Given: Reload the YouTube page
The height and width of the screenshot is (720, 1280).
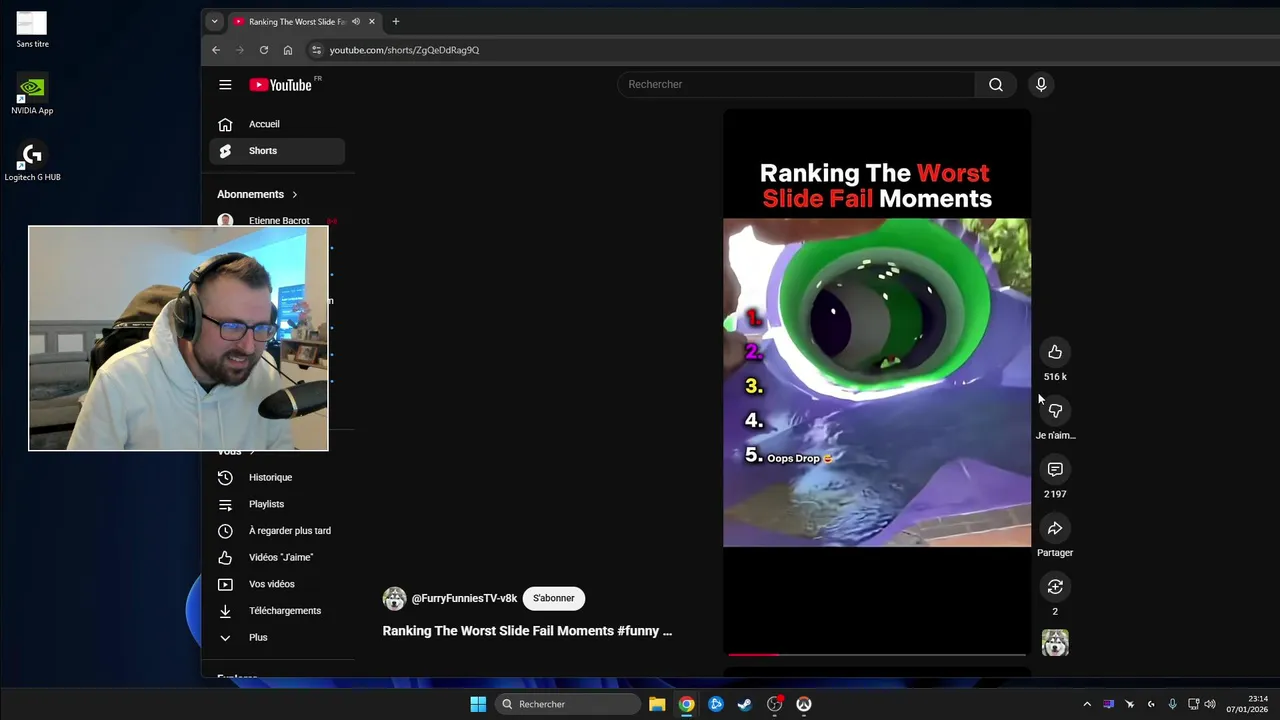Looking at the screenshot, I should 264,50.
